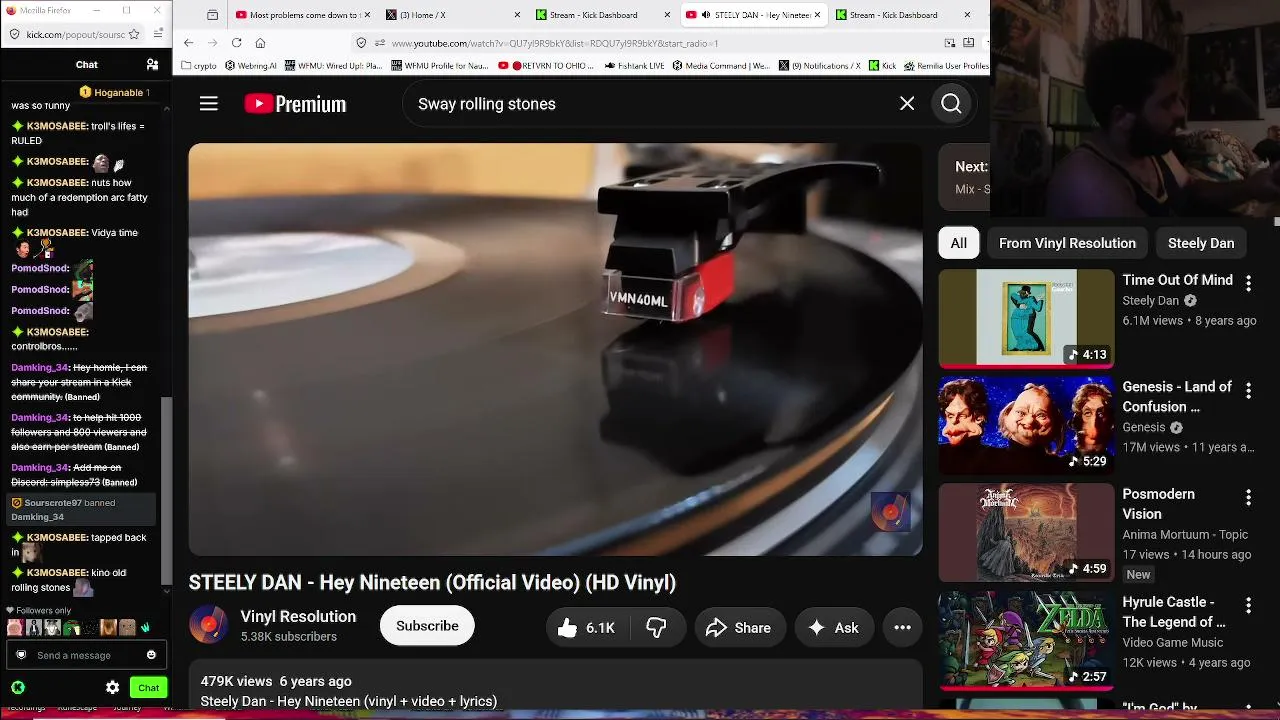Share the Hey Nineteen video
Viewport: 1280px width, 720px height.
[739, 628]
